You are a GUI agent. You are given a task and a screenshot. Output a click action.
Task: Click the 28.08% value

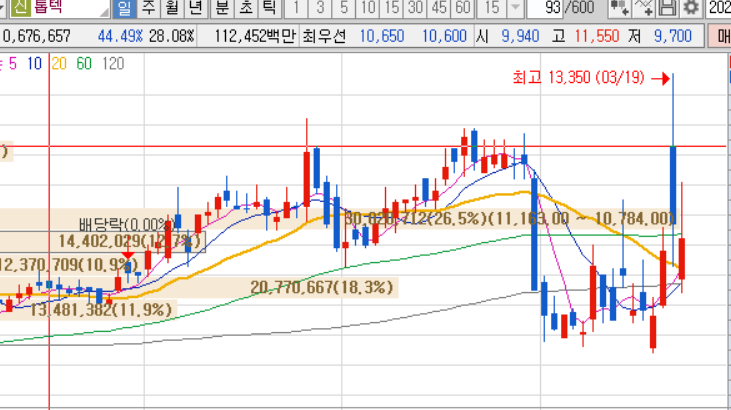click(x=172, y=36)
